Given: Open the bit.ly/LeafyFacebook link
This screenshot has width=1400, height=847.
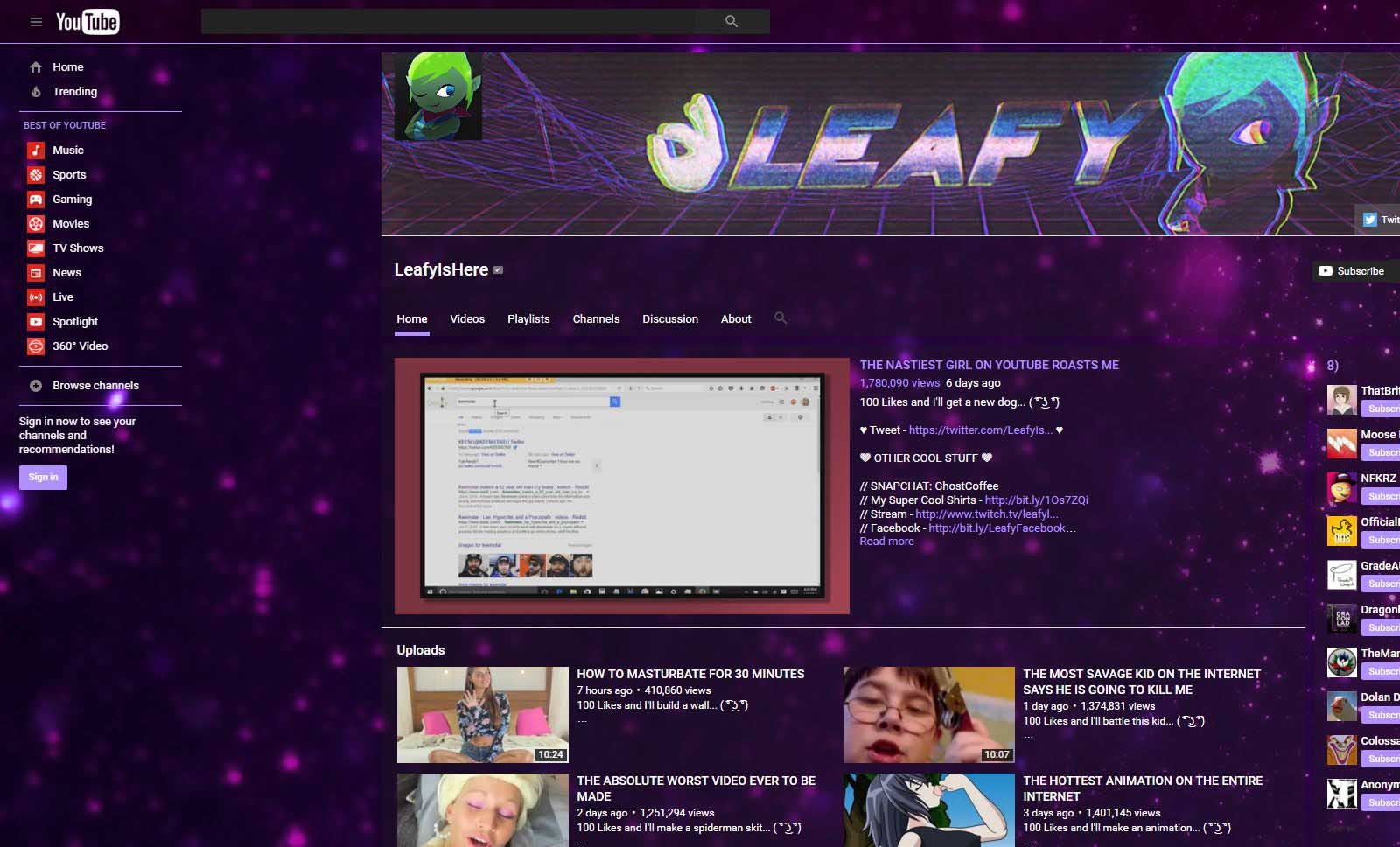Looking at the screenshot, I should pos(1002,528).
